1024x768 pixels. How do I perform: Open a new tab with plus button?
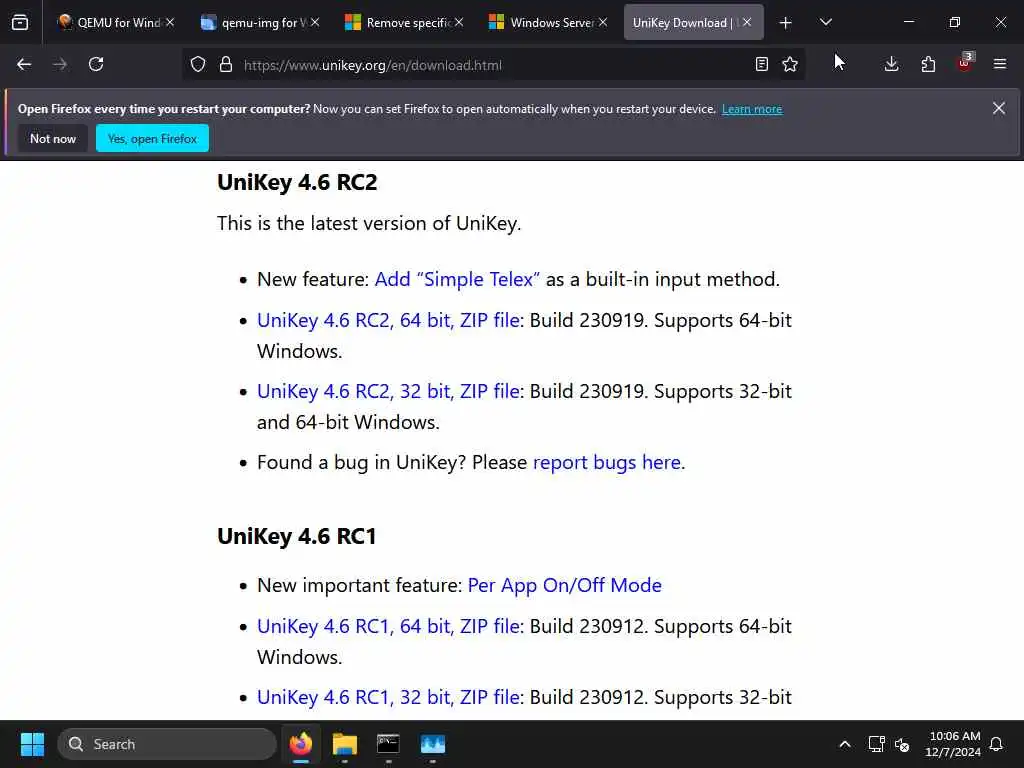786,23
